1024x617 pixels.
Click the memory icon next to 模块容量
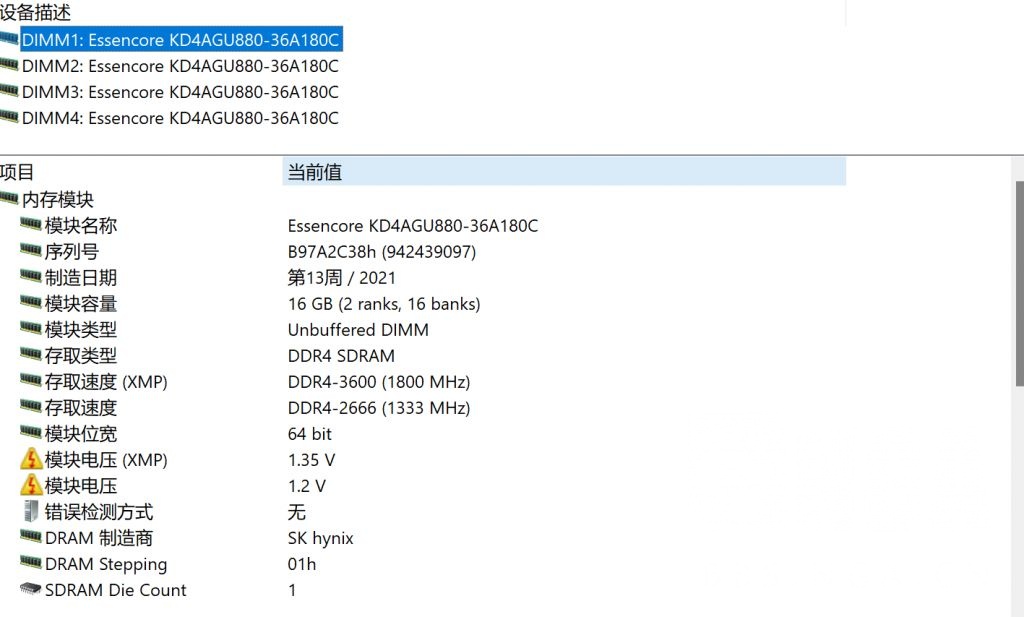coord(30,304)
